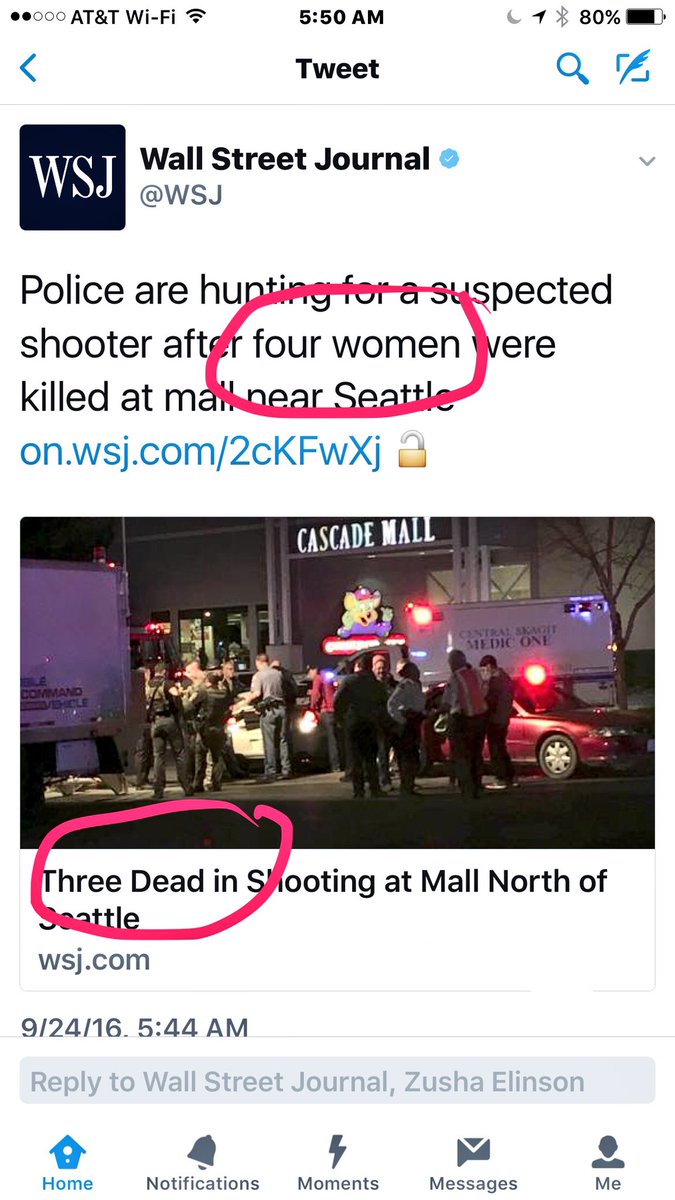Compose new tweet with quill icon
Image resolution: width=675 pixels, height=1200 pixels.
[x=633, y=68]
